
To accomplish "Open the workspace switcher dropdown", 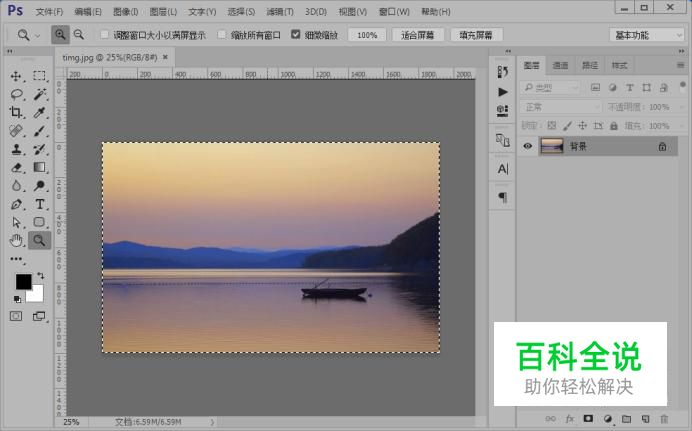I will pos(647,35).
